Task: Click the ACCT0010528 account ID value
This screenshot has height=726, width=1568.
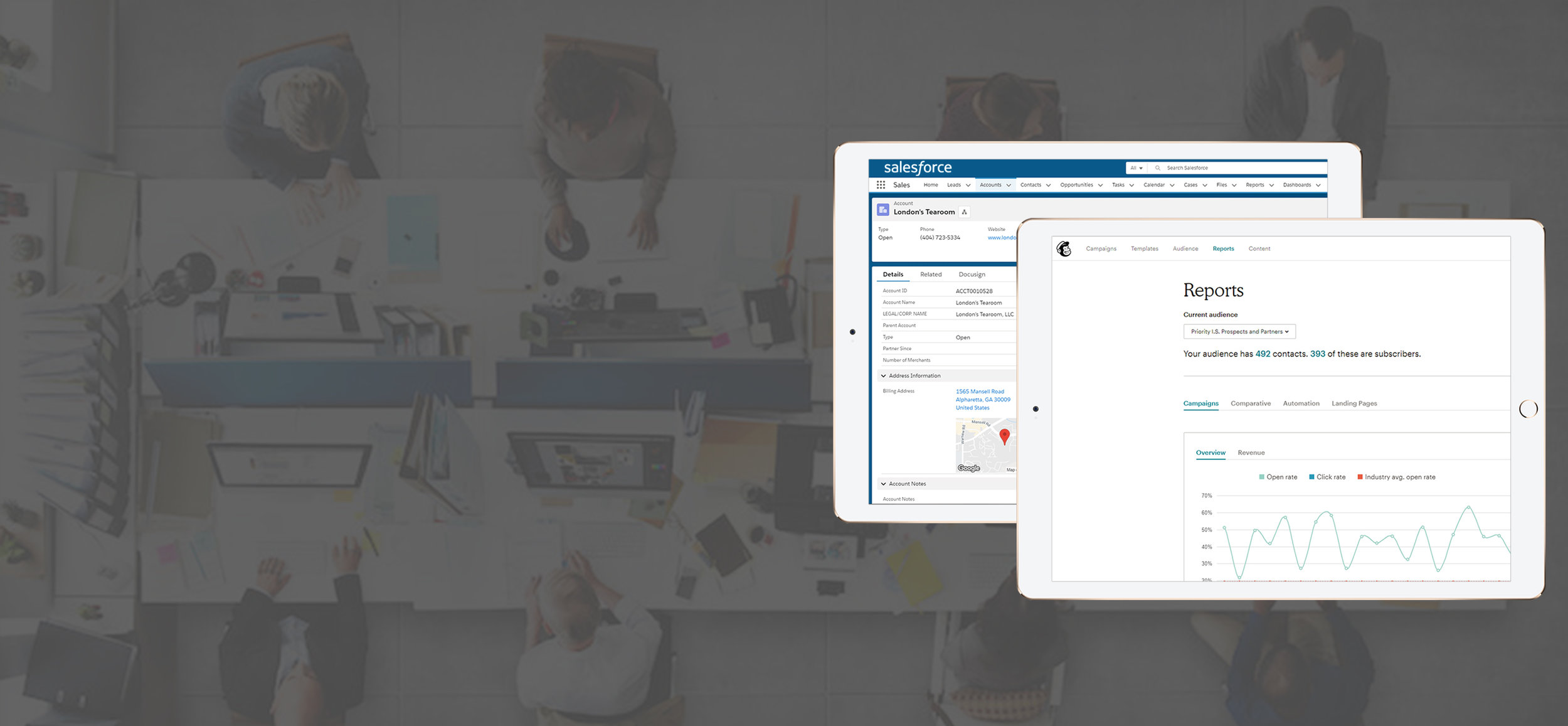Action: 973,291
